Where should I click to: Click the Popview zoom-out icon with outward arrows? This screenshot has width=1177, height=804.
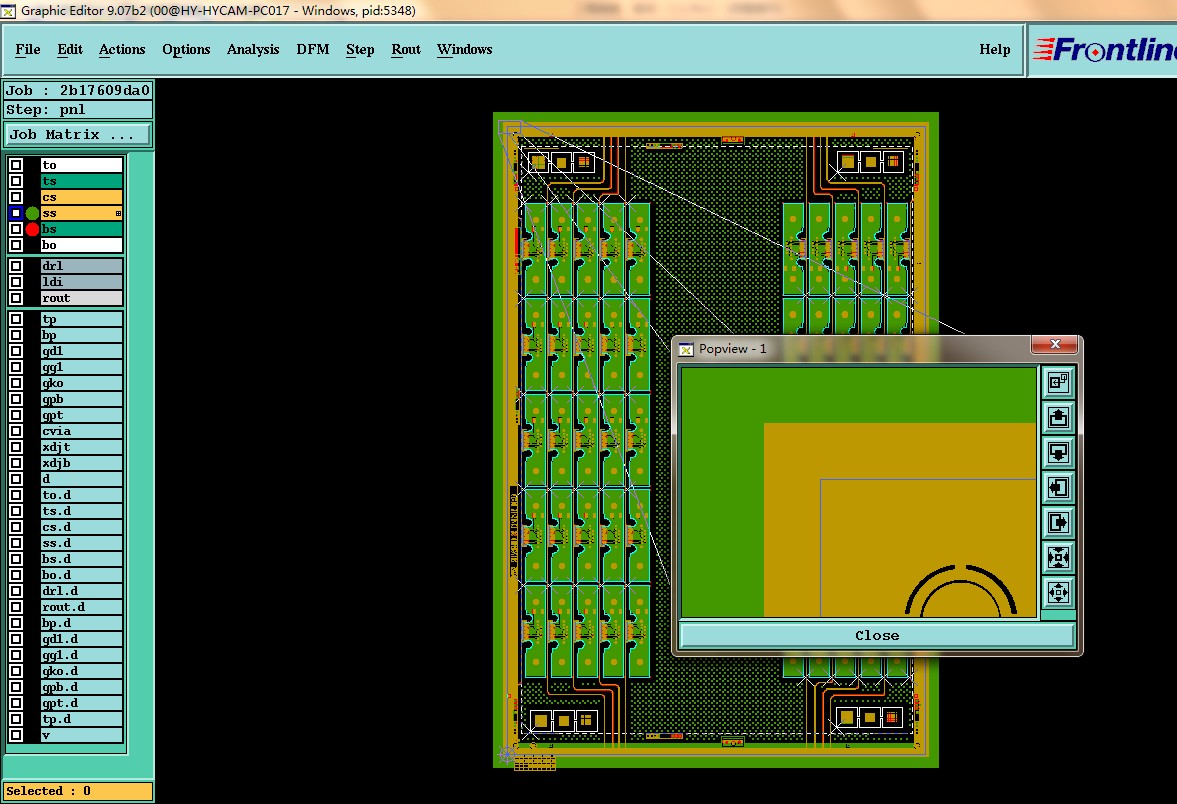click(1058, 592)
